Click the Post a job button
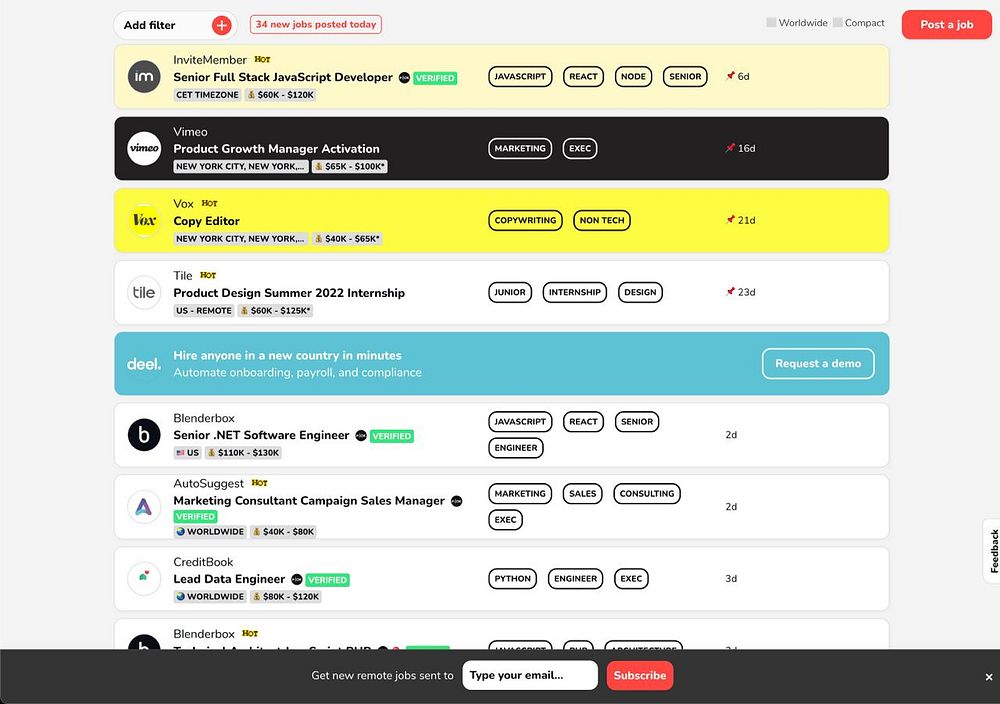Viewport: 1000px width, 704px height. [946, 25]
